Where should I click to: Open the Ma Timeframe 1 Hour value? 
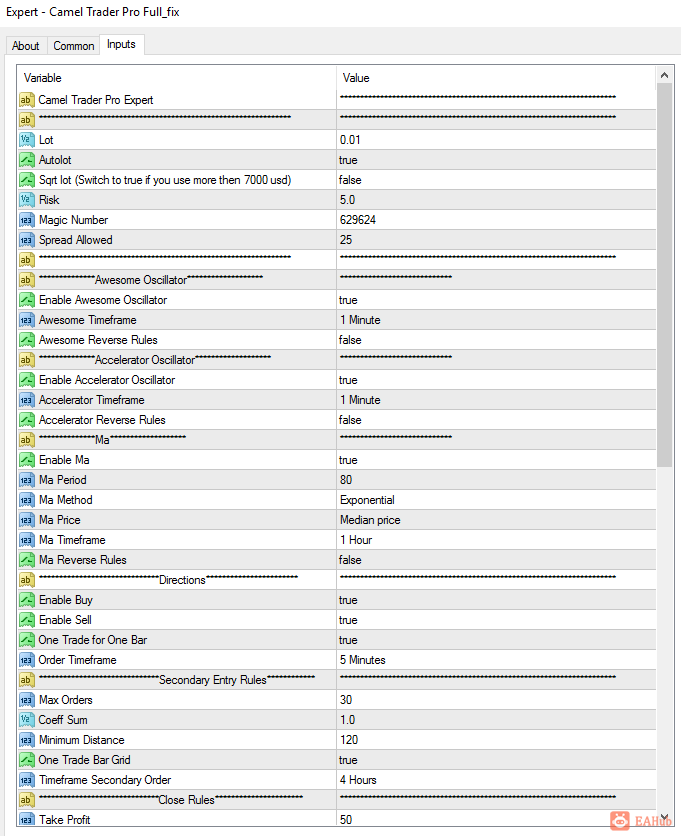[x=496, y=540]
